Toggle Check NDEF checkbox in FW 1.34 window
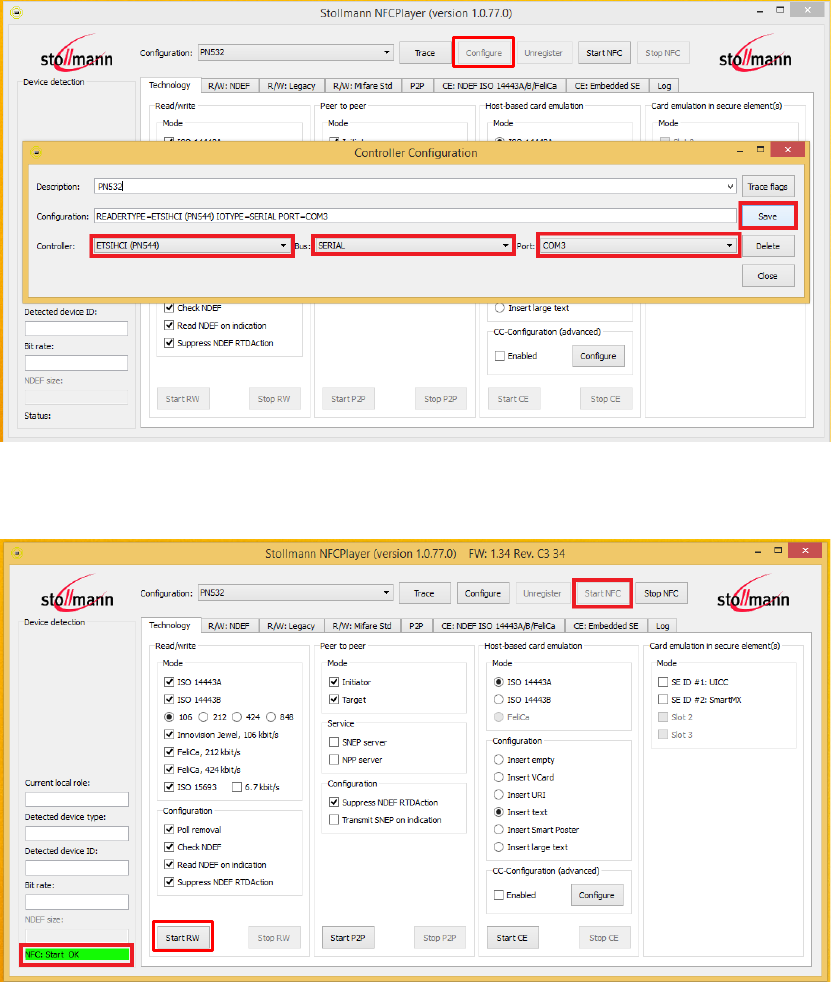 coord(168,847)
